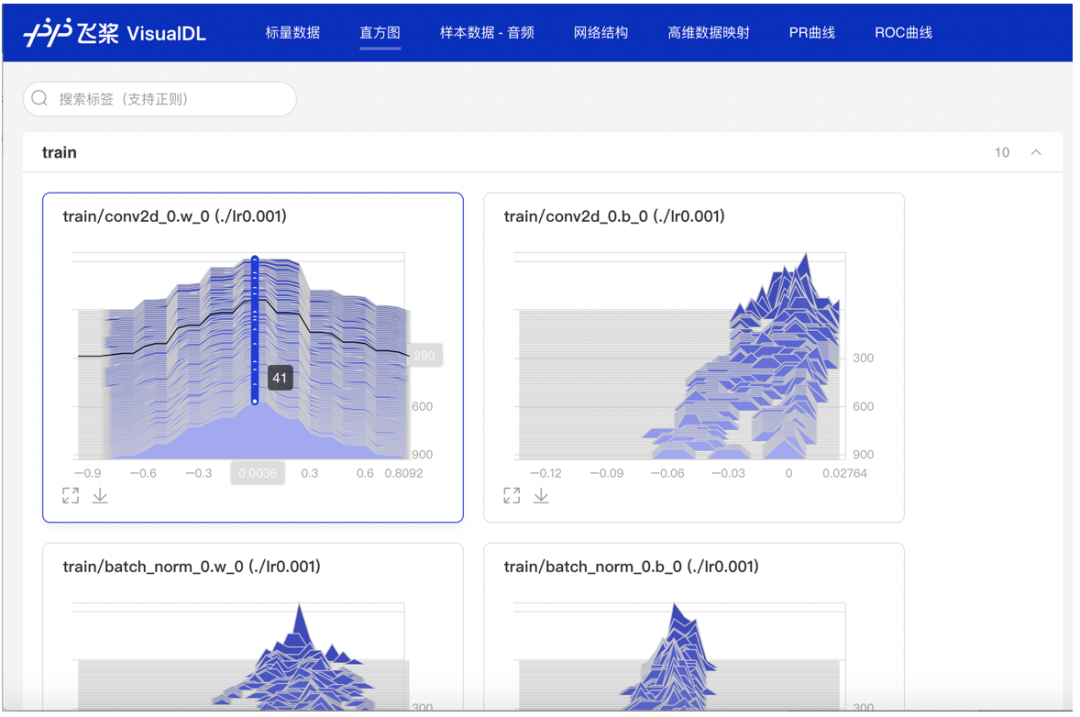Collapse the train section chevron
Screen dimensions: 1080x717
(x=1036, y=152)
